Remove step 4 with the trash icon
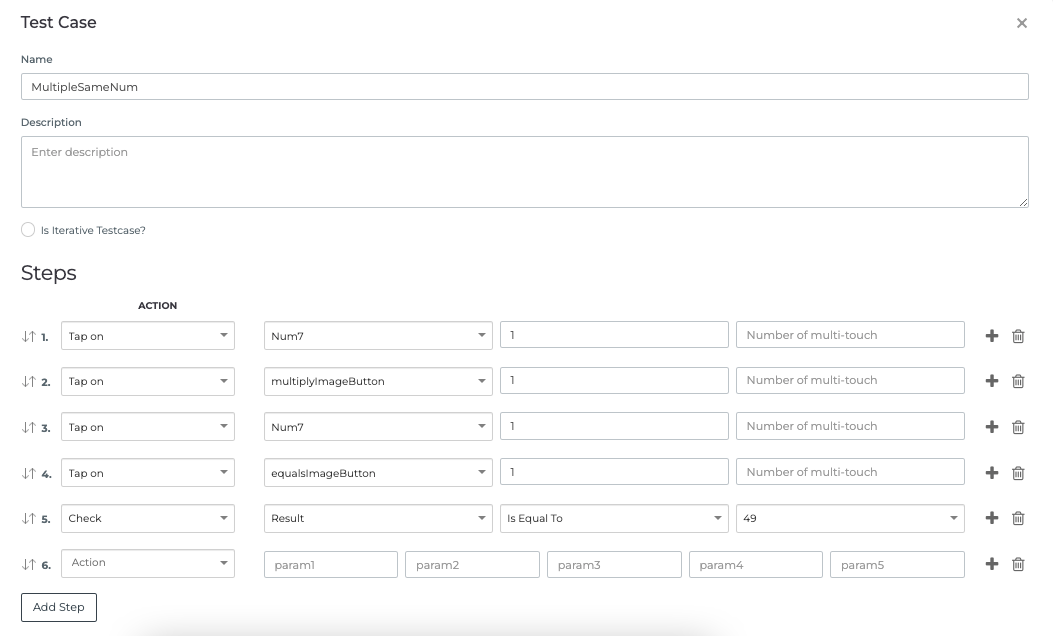The height and width of the screenshot is (636, 1053). 1018,472
